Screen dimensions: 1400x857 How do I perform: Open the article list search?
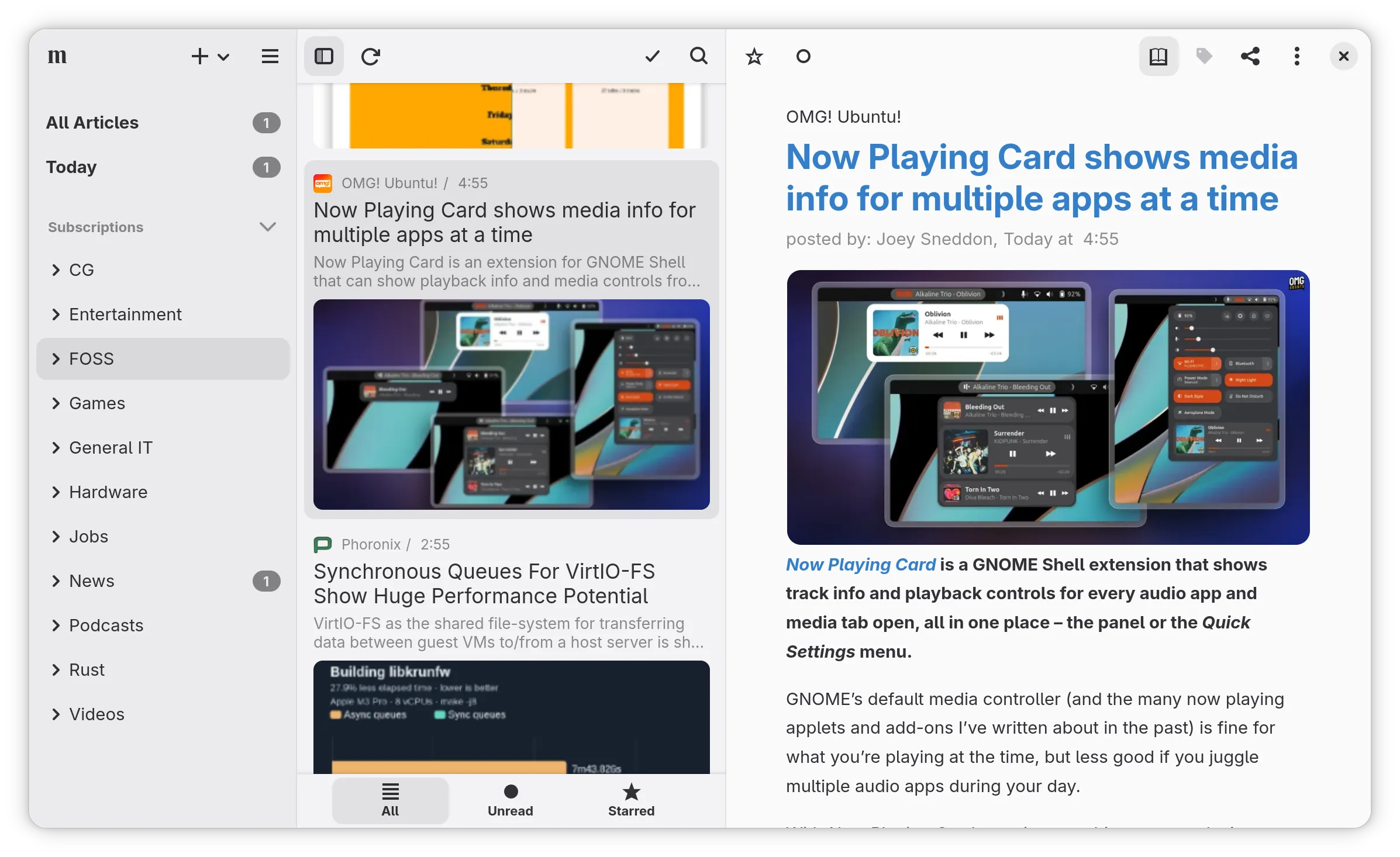click(x=699, y=57)
